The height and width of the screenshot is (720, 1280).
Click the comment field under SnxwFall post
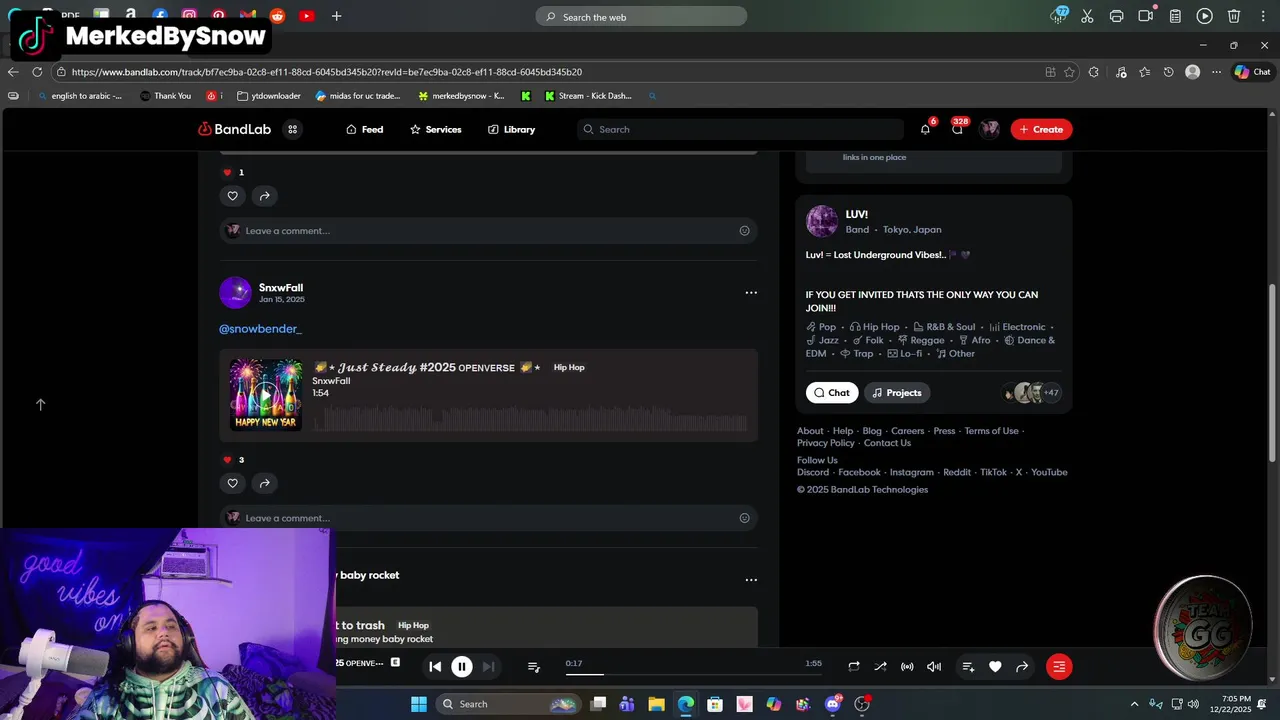tap(488, 518)
